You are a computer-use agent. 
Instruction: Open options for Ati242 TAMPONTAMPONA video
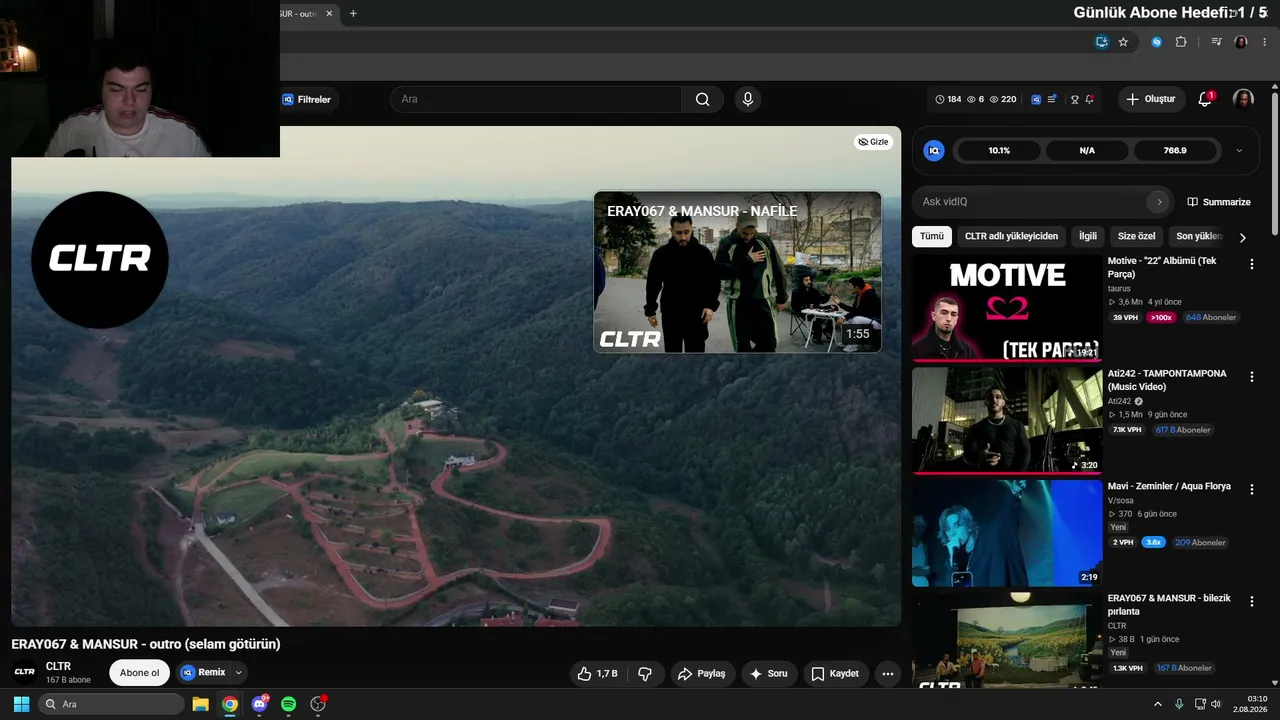point(1251,377)
